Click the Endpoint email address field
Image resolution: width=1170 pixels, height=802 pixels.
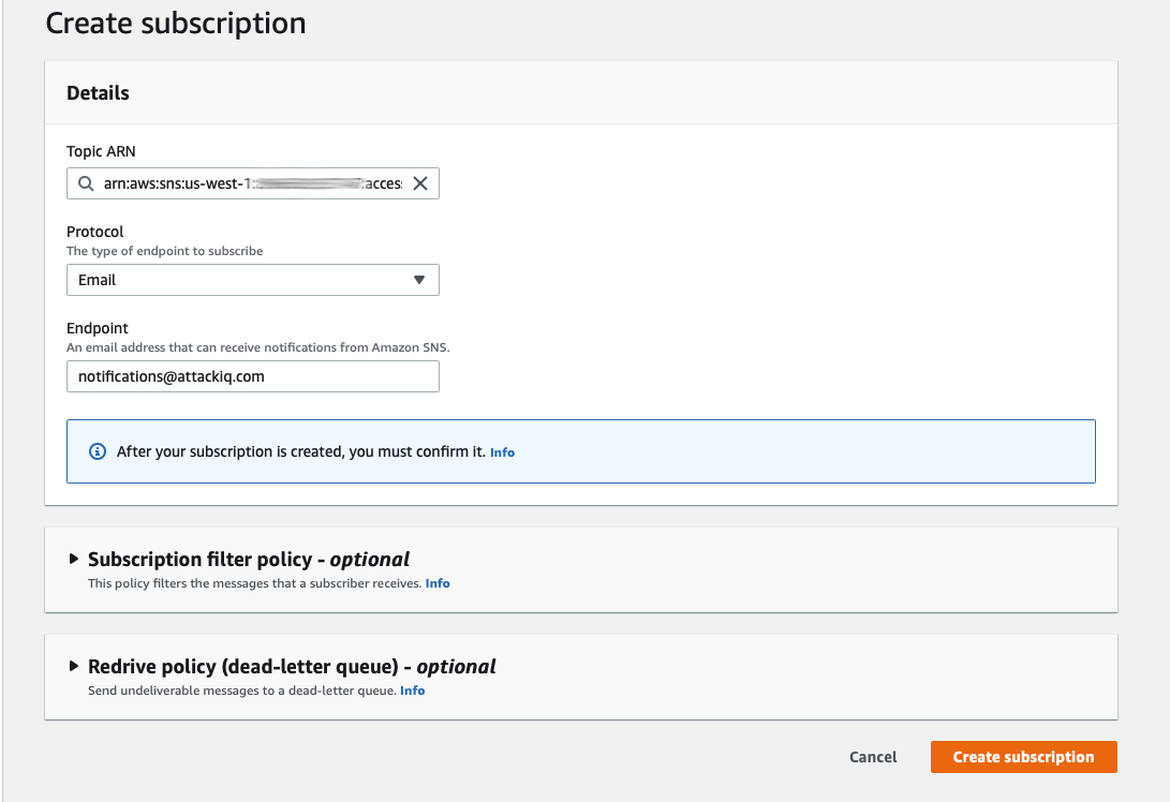coord(252,377)
